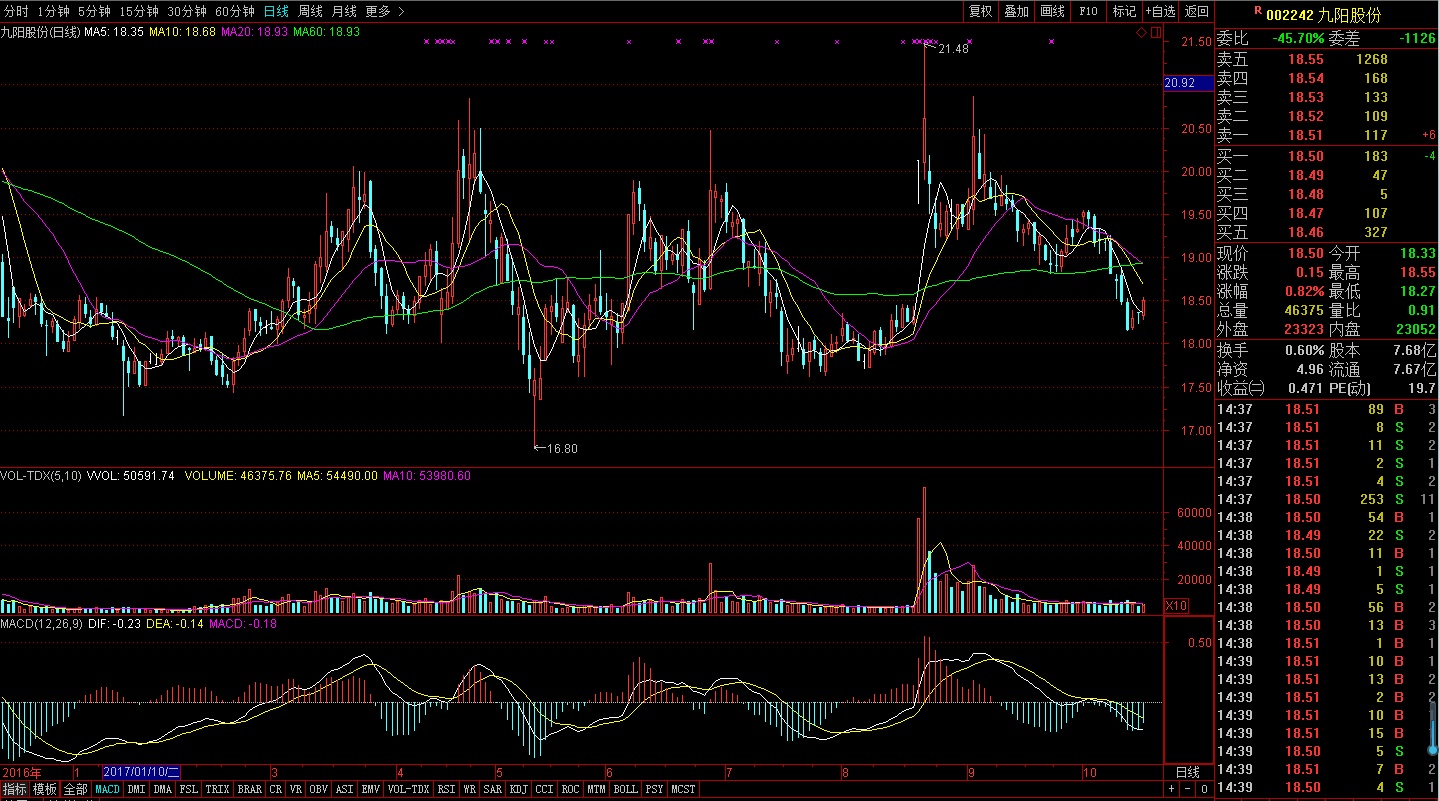Enable the 画线 drawing tool
1439x801 pixels.
[x=1052, y=11]
